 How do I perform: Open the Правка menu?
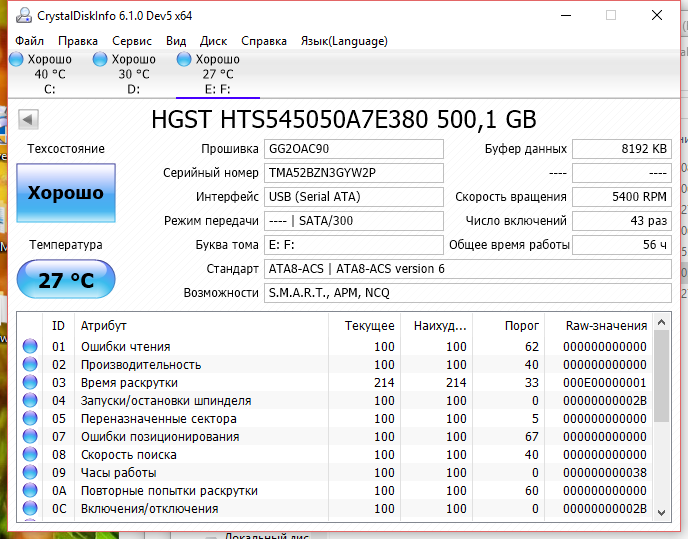(x=78, y=41)
